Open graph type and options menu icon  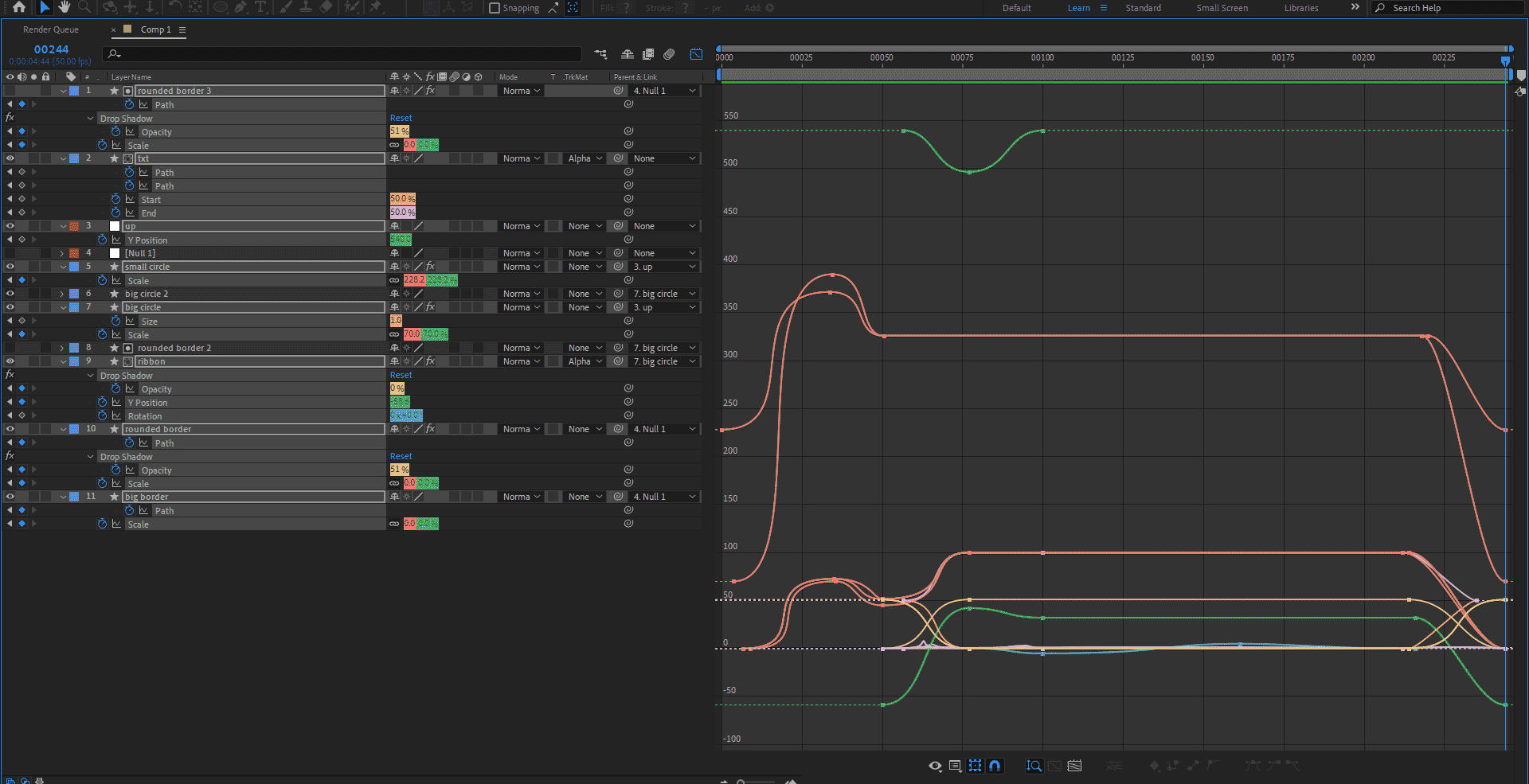pyautogui.click(x=955, y=766)
